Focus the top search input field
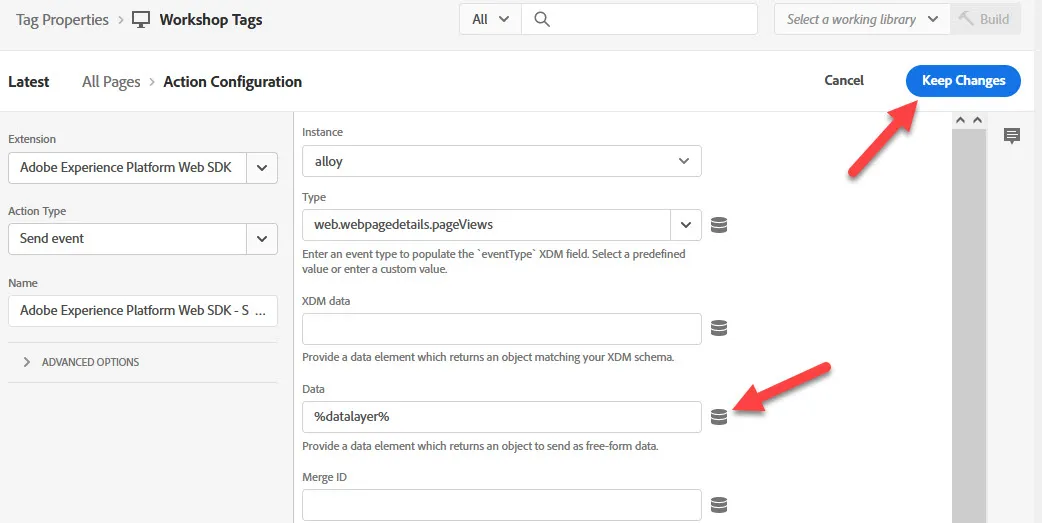Viewport: 1042px width, 523px height. point(639,19)
